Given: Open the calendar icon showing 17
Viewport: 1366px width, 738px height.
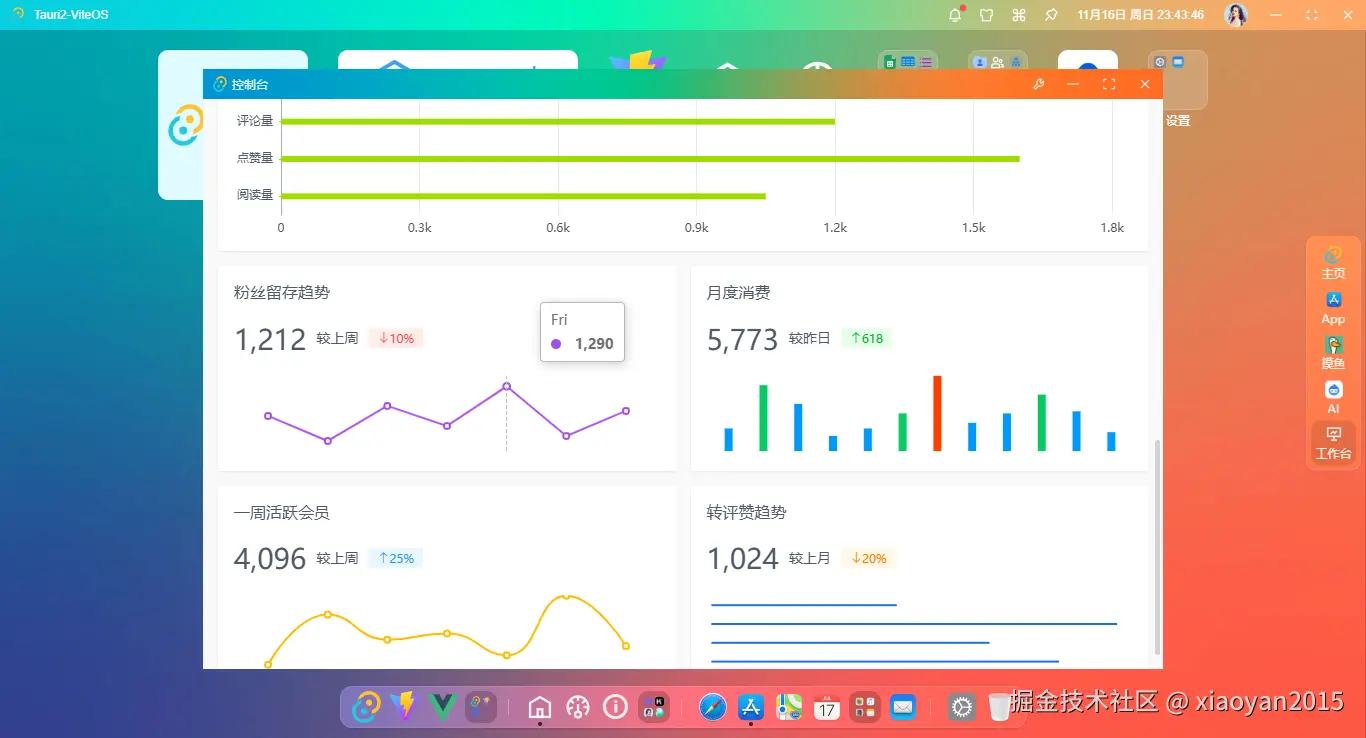Looking at the screenshot, I should [827, 708].
